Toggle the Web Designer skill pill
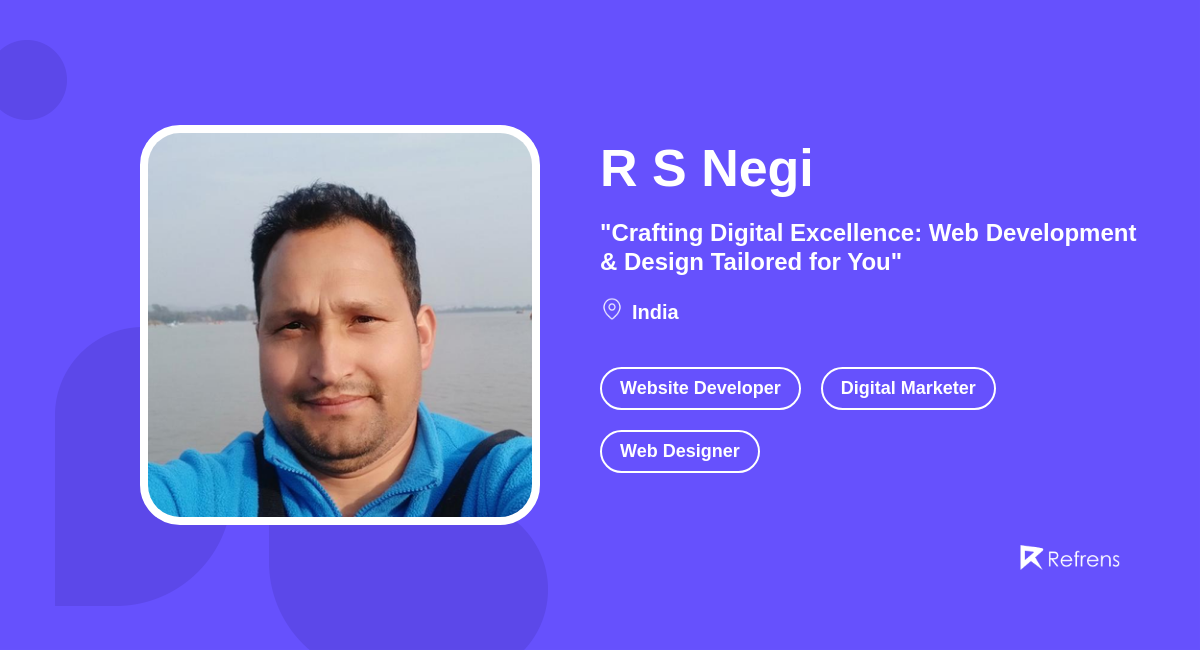This screenshot has height=650, width=1200. point(680,451)
